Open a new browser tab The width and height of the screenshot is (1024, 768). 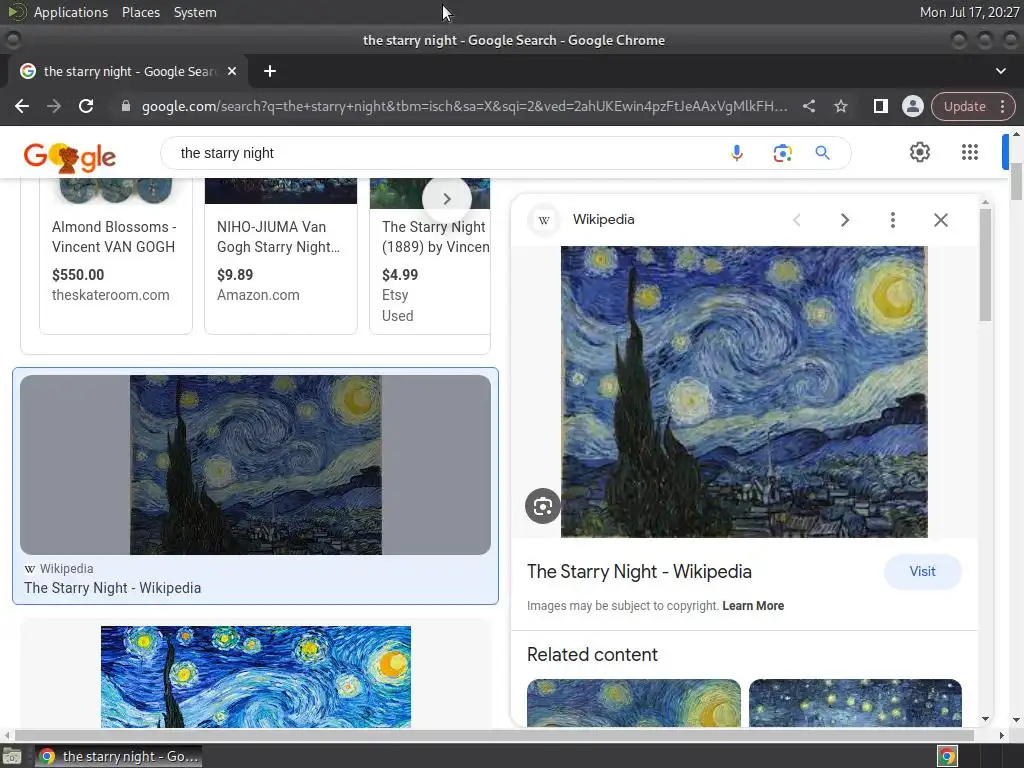pyautogui.click(x=270, y=71)
